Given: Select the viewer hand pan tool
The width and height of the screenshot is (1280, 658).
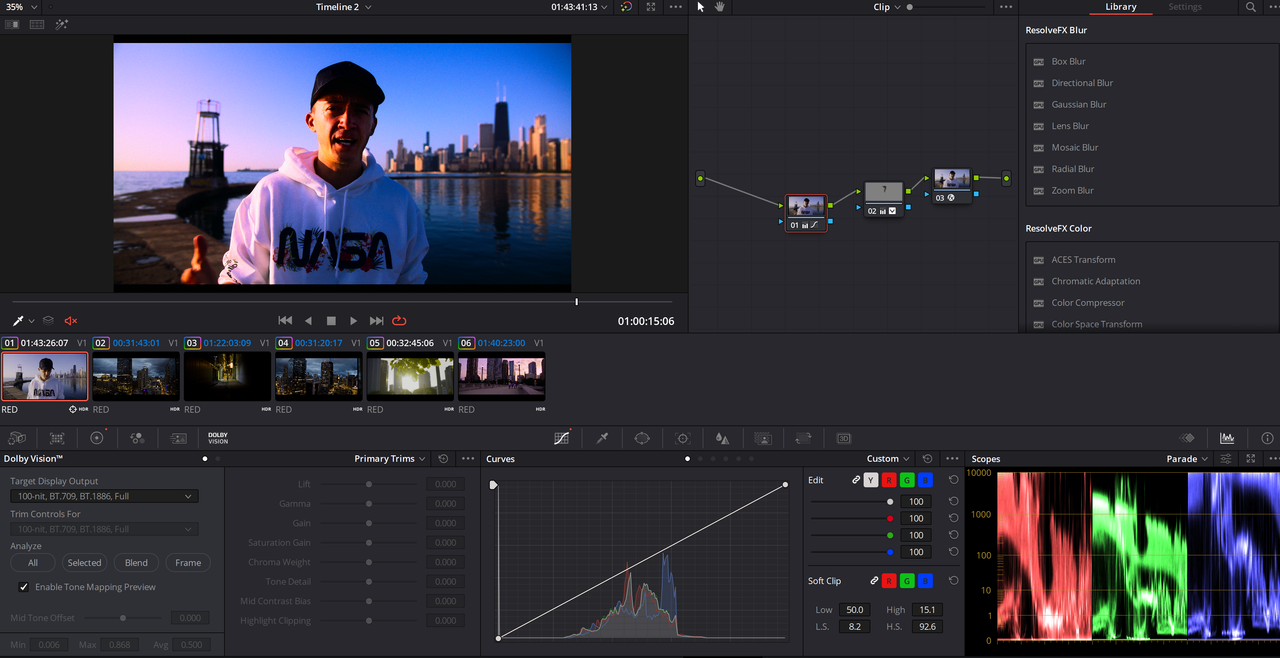Looking at the screenshot, I should pos(719,7).
